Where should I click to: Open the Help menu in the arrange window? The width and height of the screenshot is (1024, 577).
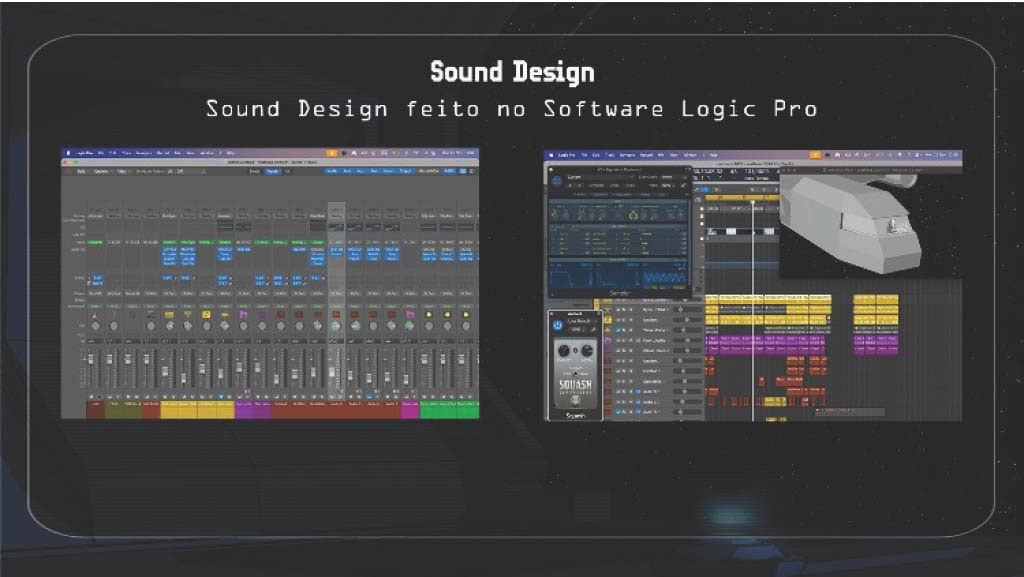pyautogui.click(x=714, y=155)
